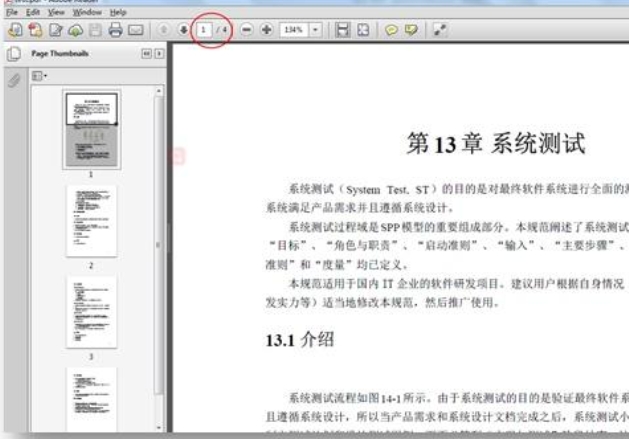The height and width of the screenshot is (439, 629).
Task: Go to next page arrow
Action: [x=183, y=30]
